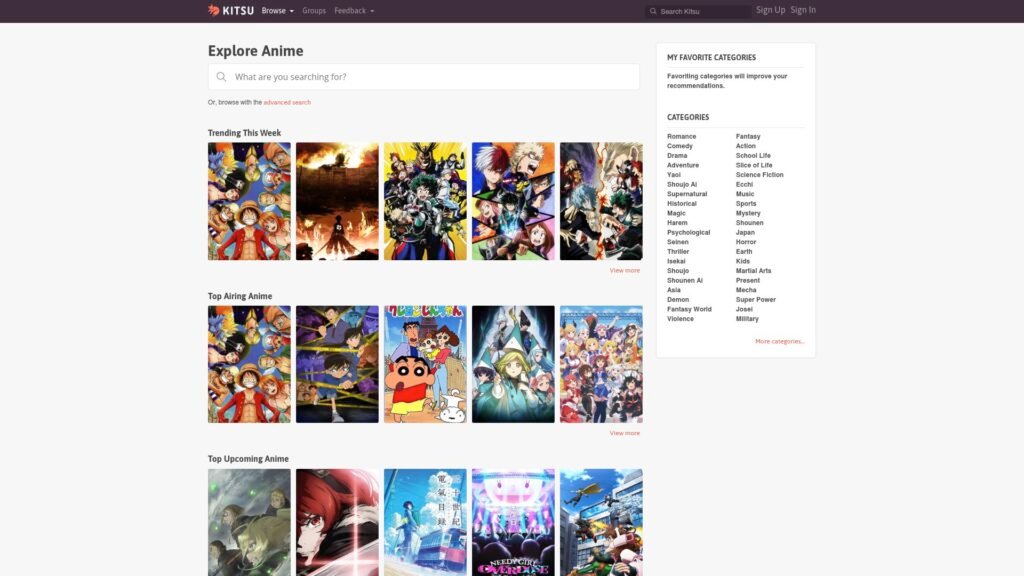Select the Science Fiction category
The width and height of the screenshot is (1024, 576).
pos(759,175)
